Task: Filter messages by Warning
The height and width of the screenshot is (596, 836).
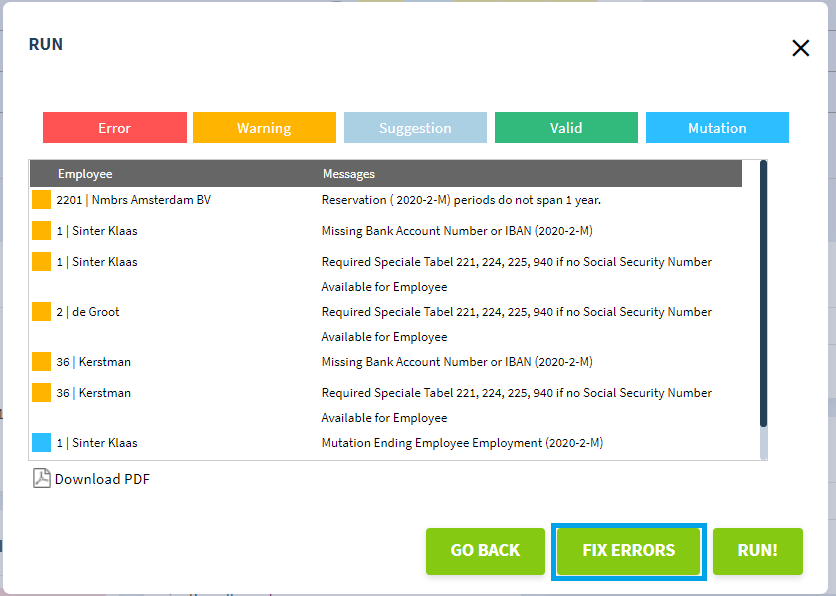Action: click(264, 127)
